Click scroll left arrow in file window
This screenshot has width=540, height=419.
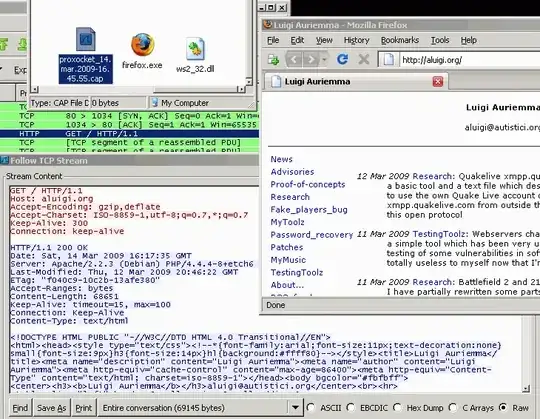point(34,90)
